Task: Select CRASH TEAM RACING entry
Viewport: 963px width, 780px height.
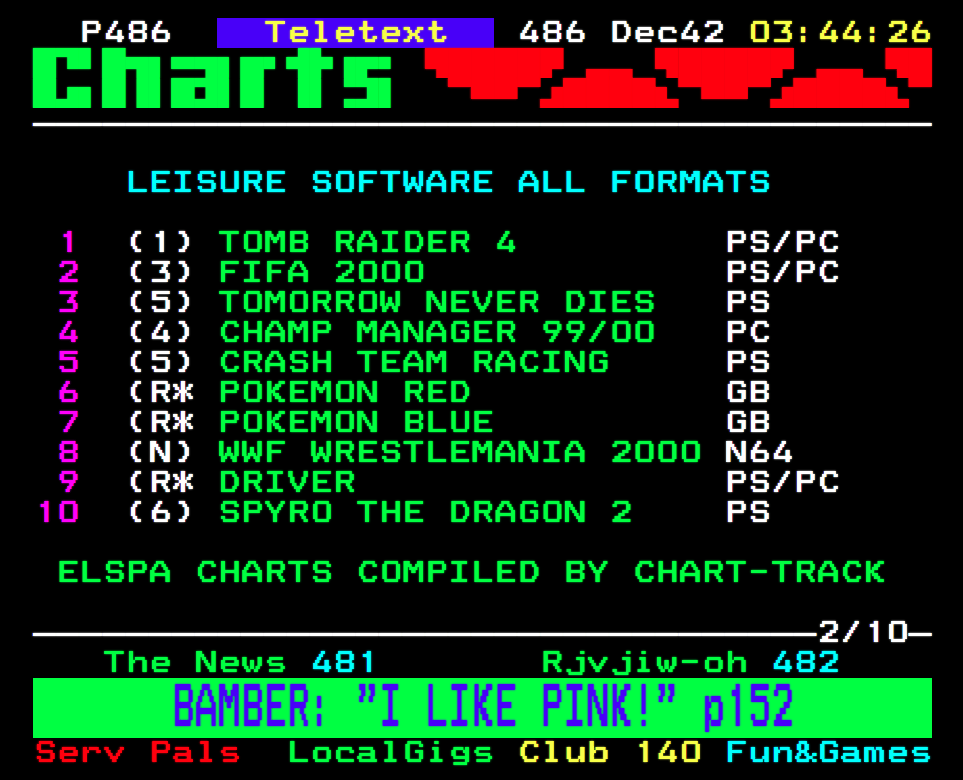Action: pyautogui.click(x=414, y=362)
